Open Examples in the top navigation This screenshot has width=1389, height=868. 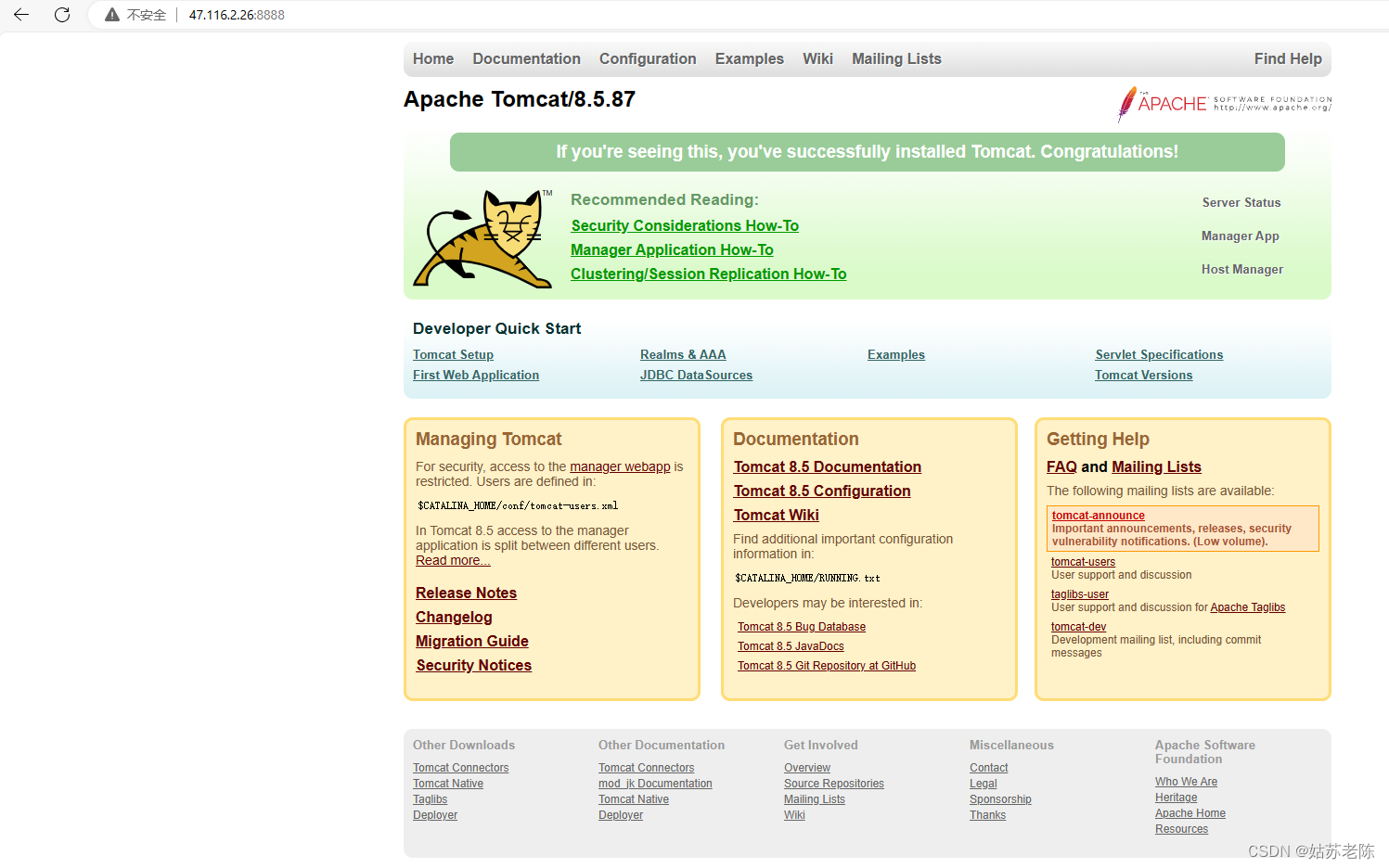(x=749, y=58)
